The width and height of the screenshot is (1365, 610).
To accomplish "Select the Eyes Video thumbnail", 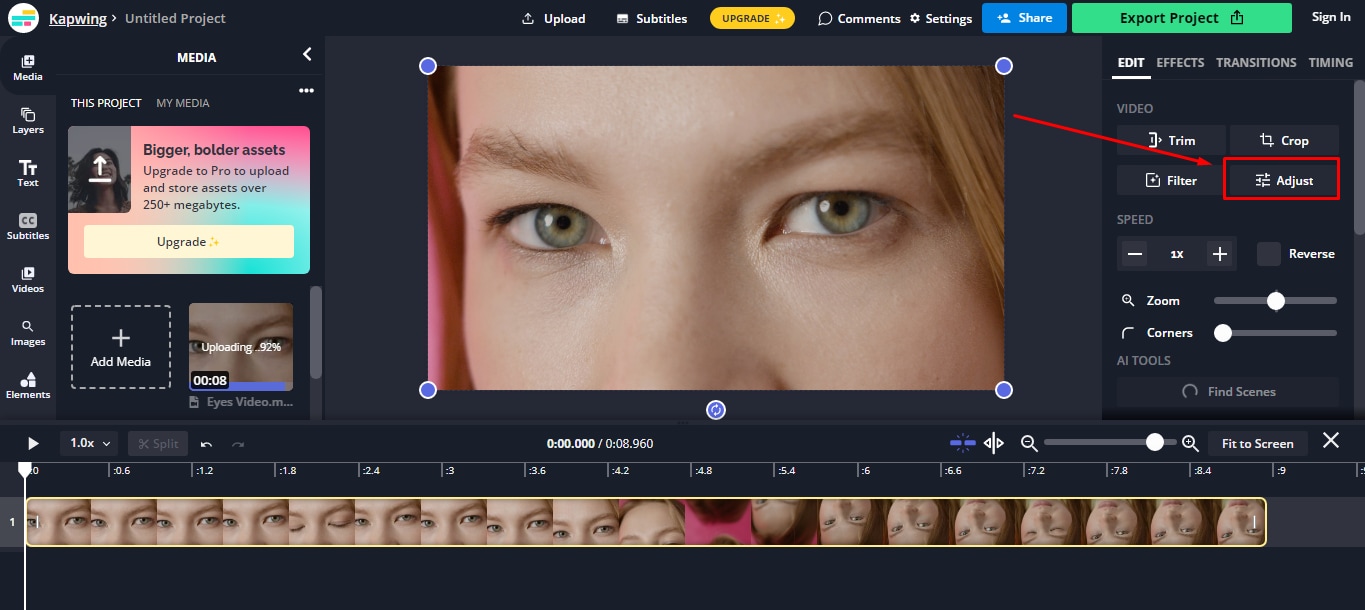I will (x=241, y=347).
